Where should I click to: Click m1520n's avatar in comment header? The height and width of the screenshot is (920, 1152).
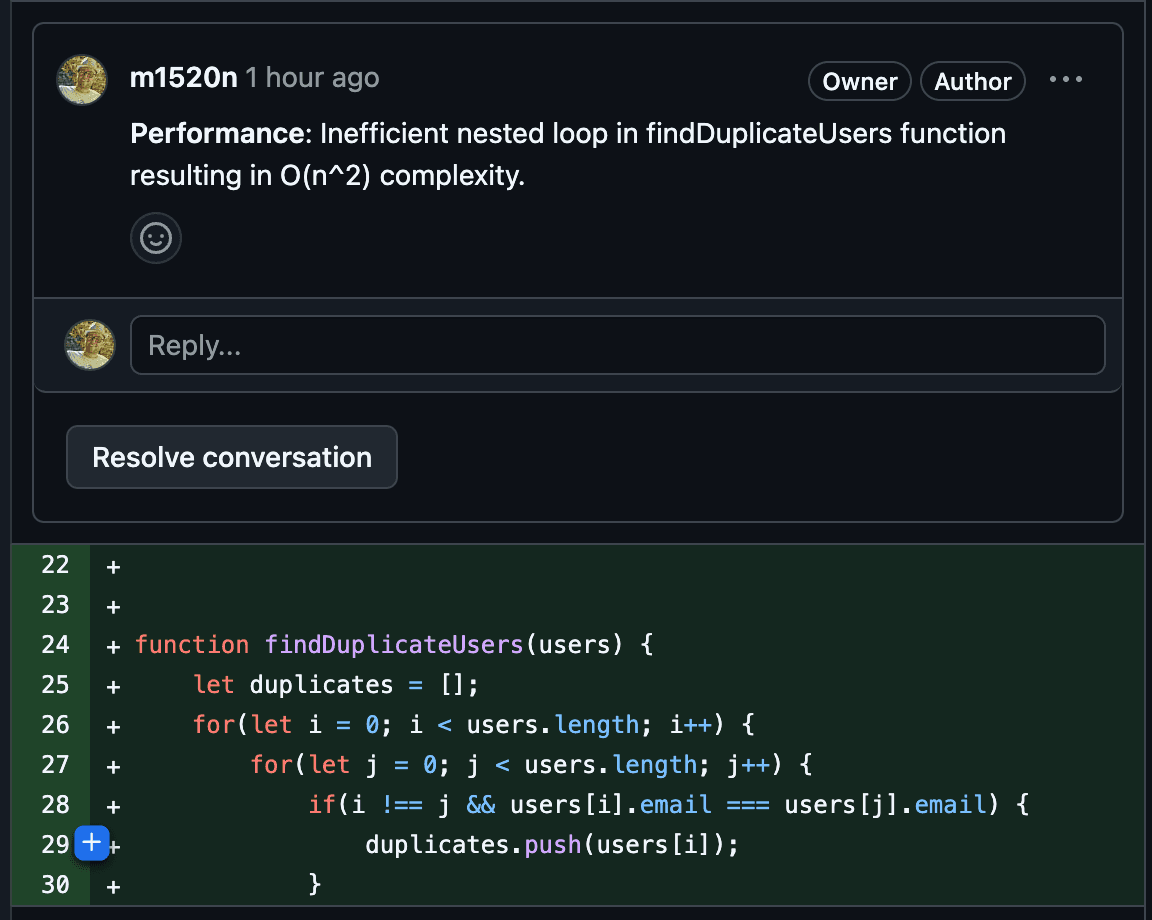coord(82,80)
